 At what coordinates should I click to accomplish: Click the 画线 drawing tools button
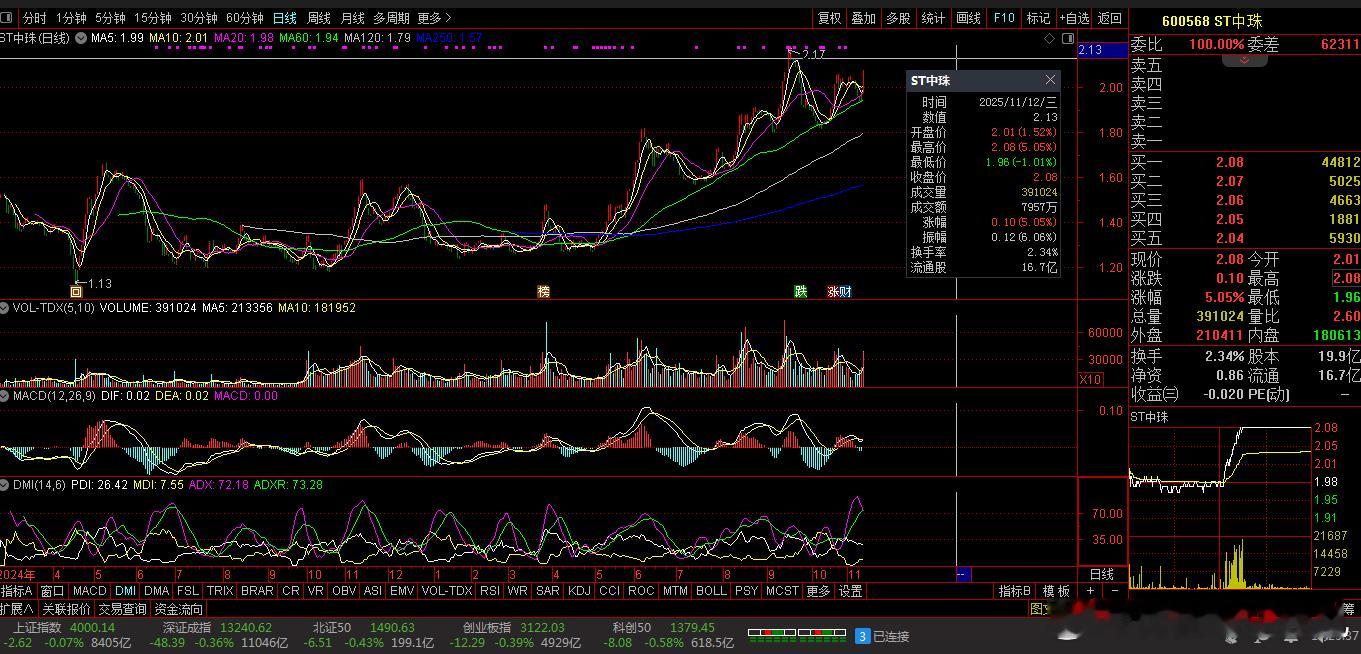pyautogui.click(x=968, y=18)
